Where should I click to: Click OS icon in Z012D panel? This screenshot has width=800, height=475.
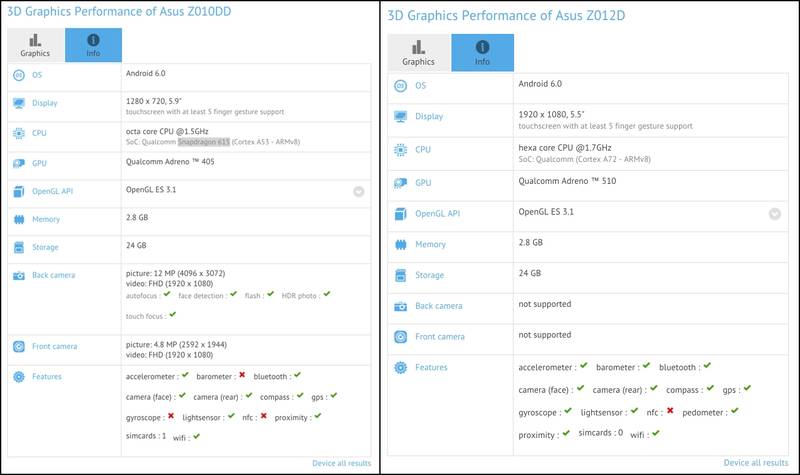(x=401, y=86)
